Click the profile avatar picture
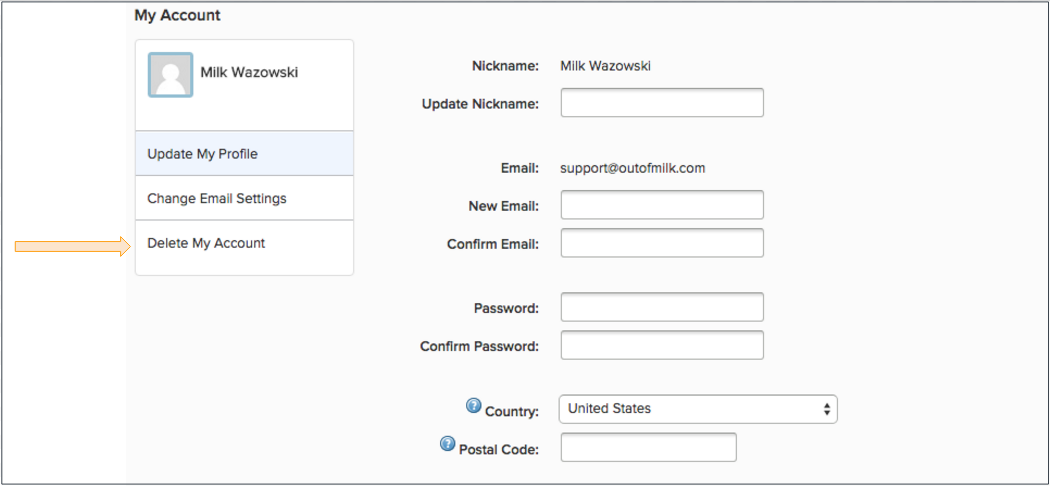Image resolution: width=1050 pixels, height=486 pixels. pyautogui.click(x=170, y=75)
